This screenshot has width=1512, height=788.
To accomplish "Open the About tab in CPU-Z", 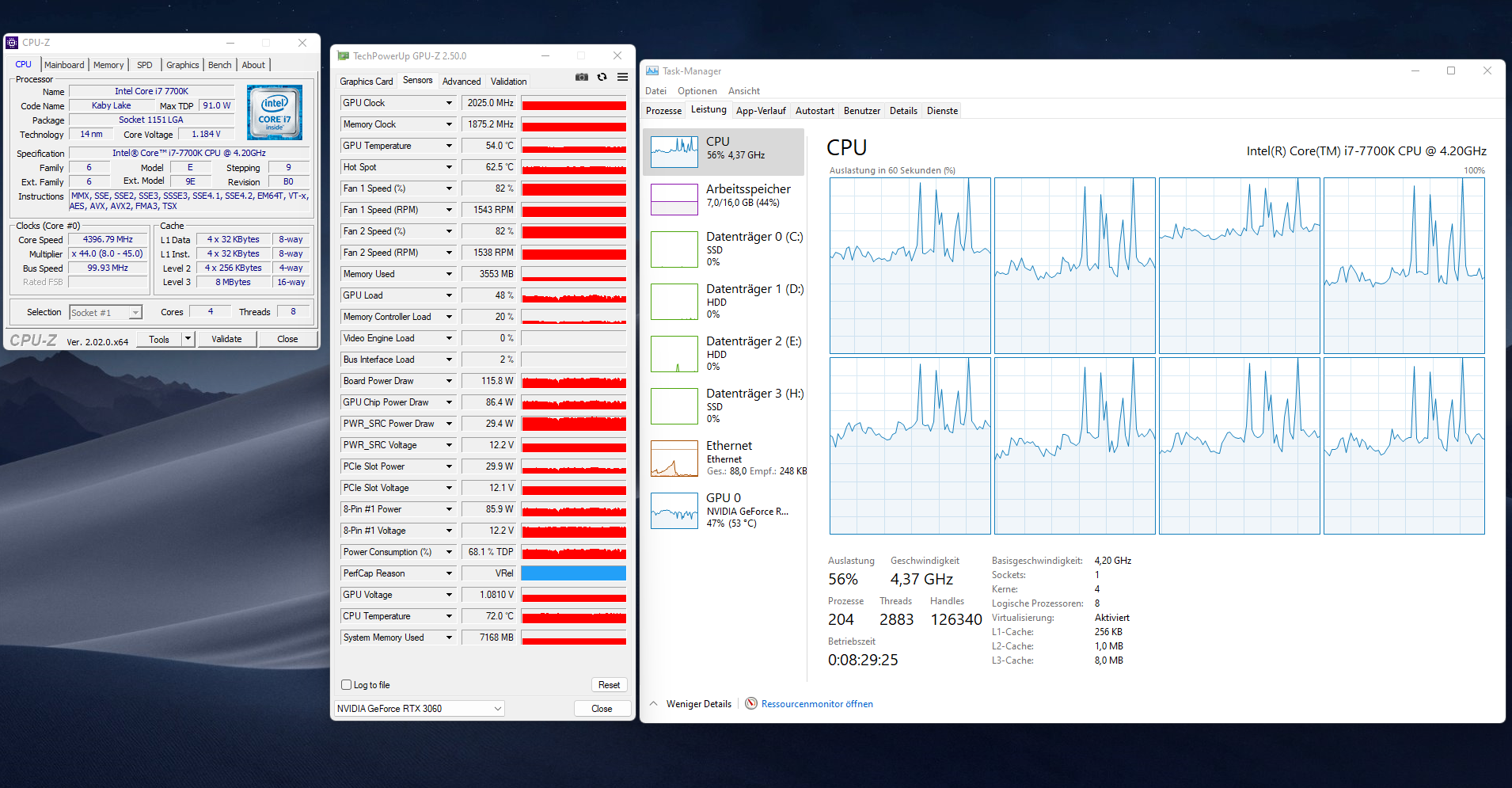I will 253,65.
